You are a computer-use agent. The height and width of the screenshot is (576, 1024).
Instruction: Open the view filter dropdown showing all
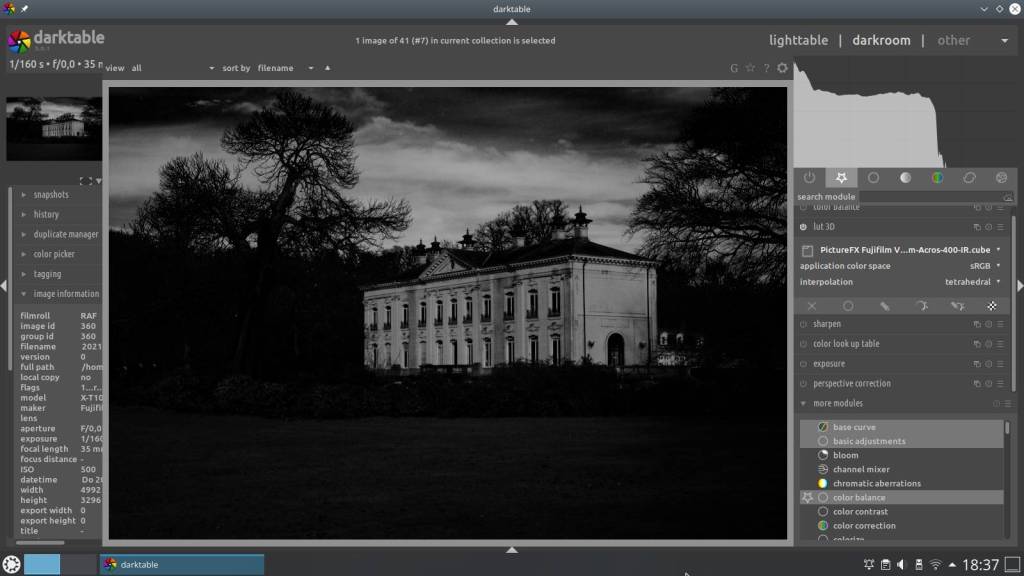coord(172,68)
